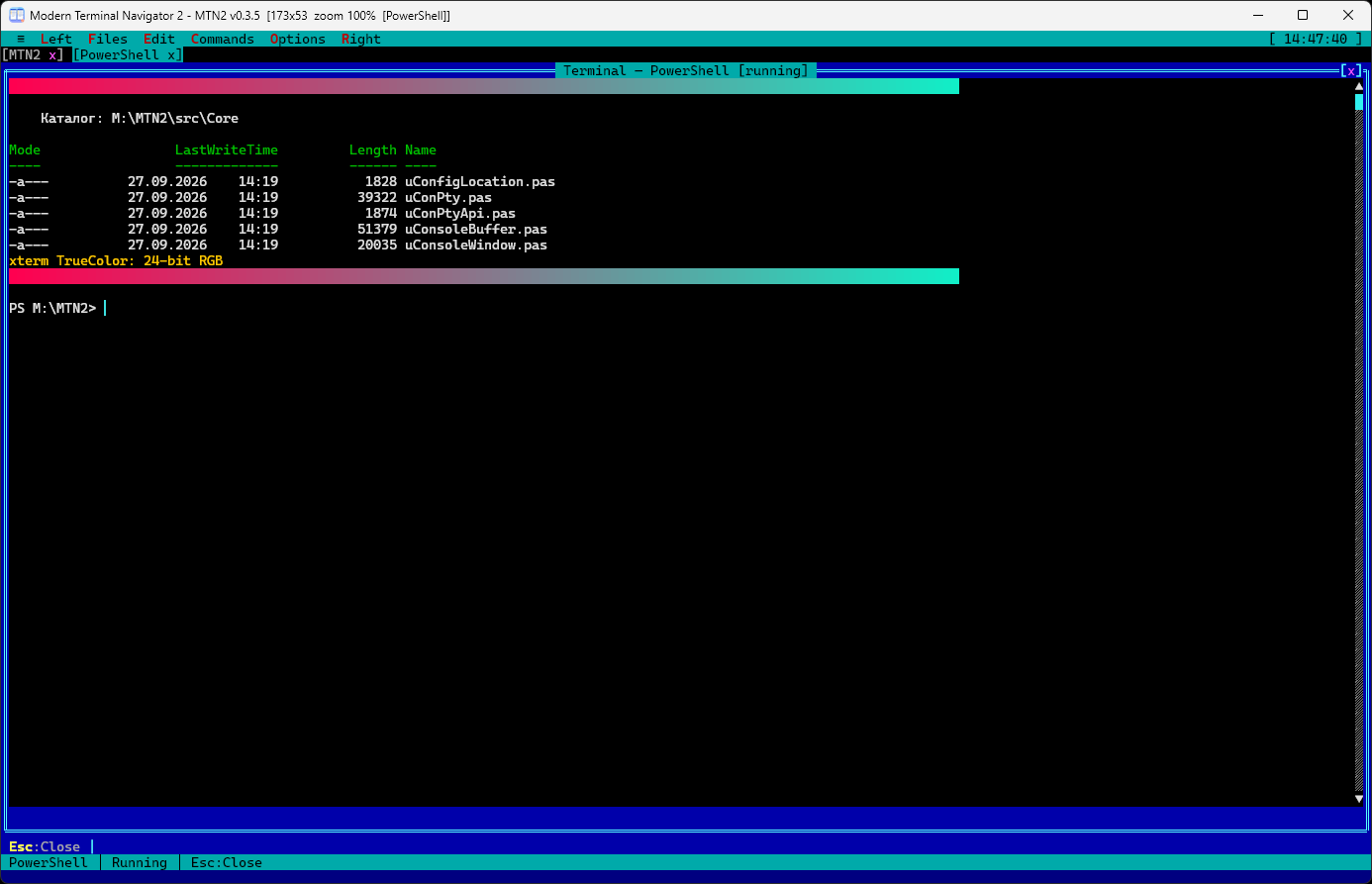The height and width of the screenshot is (884, 1372).
Task: Minimize the Modern Terminal Navigator window
Action: tap(1258, 15)
